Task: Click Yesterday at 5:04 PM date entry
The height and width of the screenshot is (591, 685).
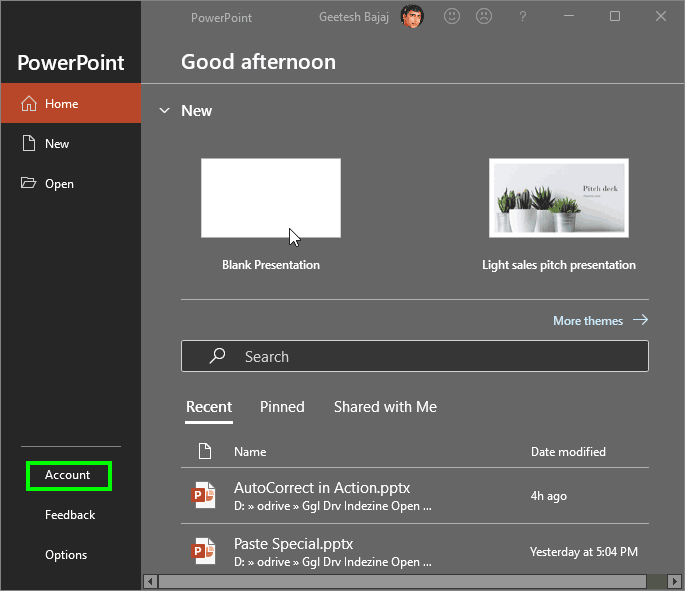Action: coord(584,552)
